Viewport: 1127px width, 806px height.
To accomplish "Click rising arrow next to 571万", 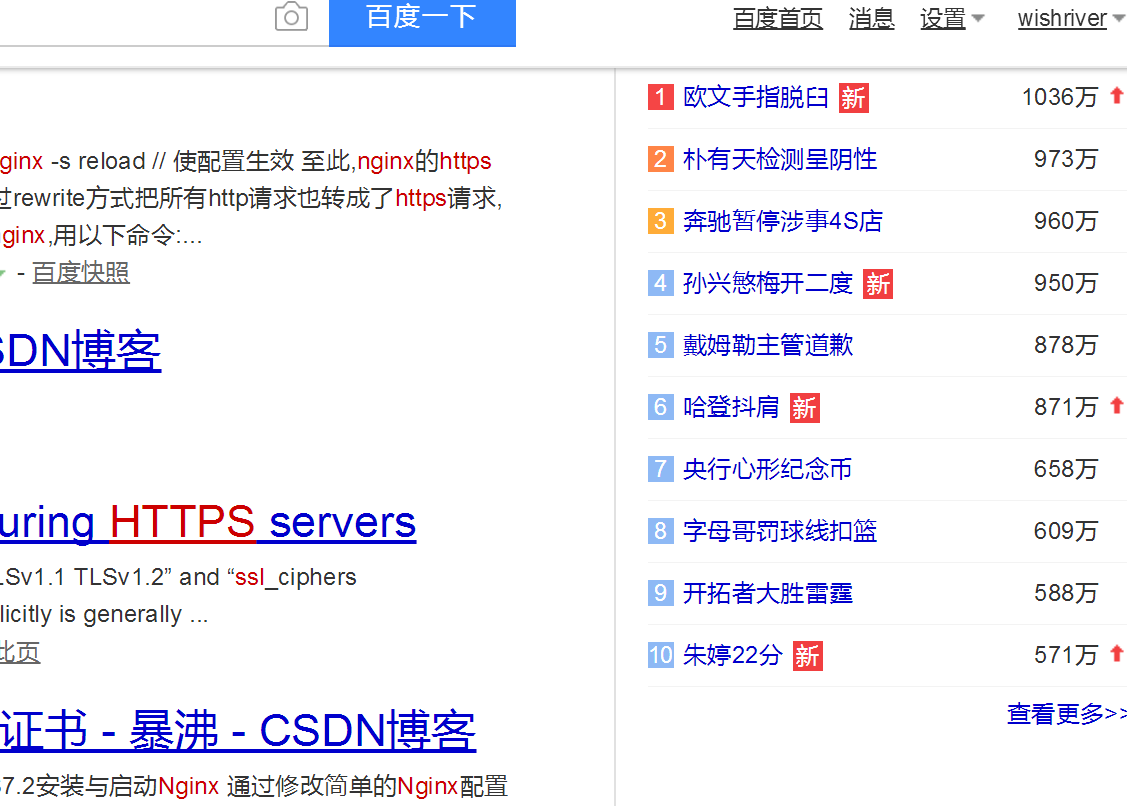I will (x=1116, y=654).
